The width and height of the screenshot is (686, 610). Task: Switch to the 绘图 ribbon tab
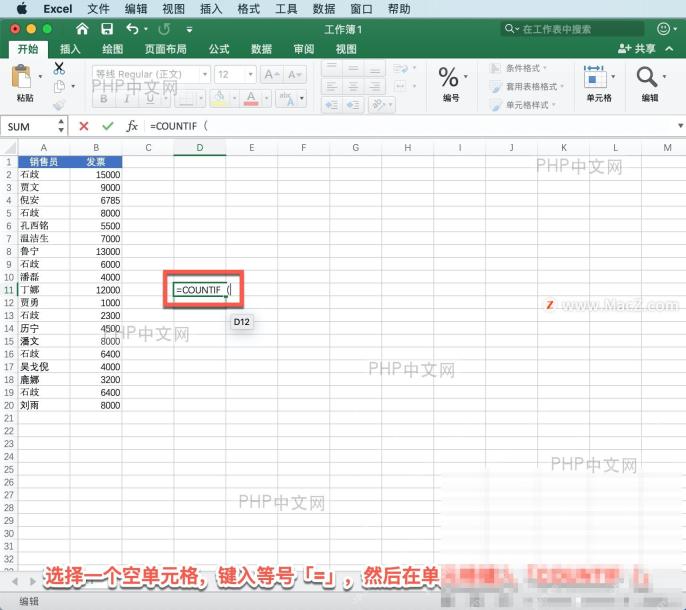coord(112,49)
